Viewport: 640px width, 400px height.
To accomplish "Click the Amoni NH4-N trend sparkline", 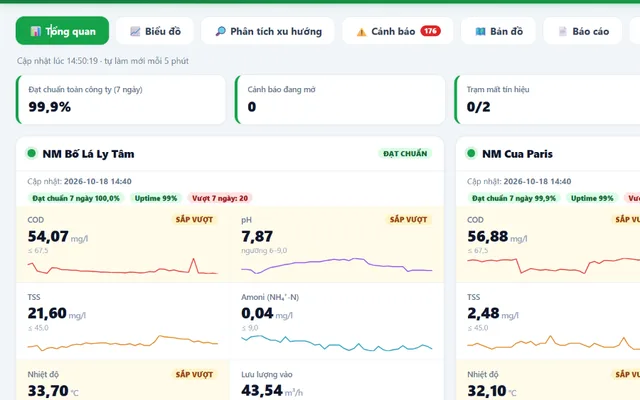I will click(337, 343).
